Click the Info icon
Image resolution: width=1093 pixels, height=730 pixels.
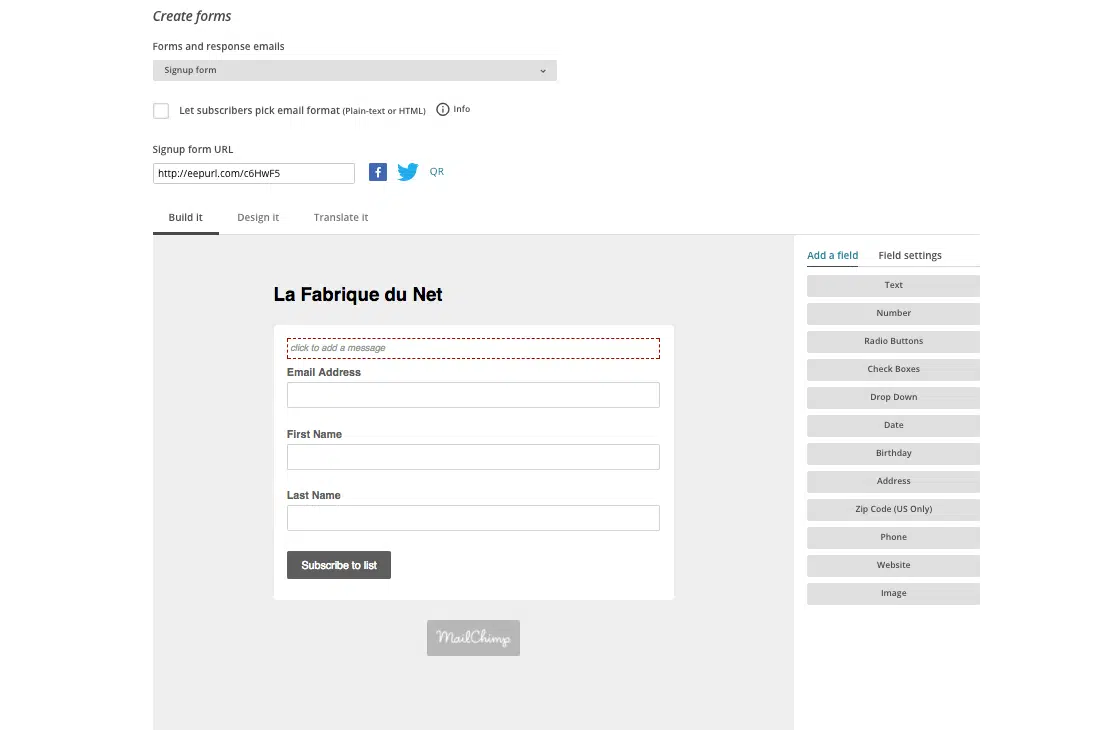click(x=443, y=110)
